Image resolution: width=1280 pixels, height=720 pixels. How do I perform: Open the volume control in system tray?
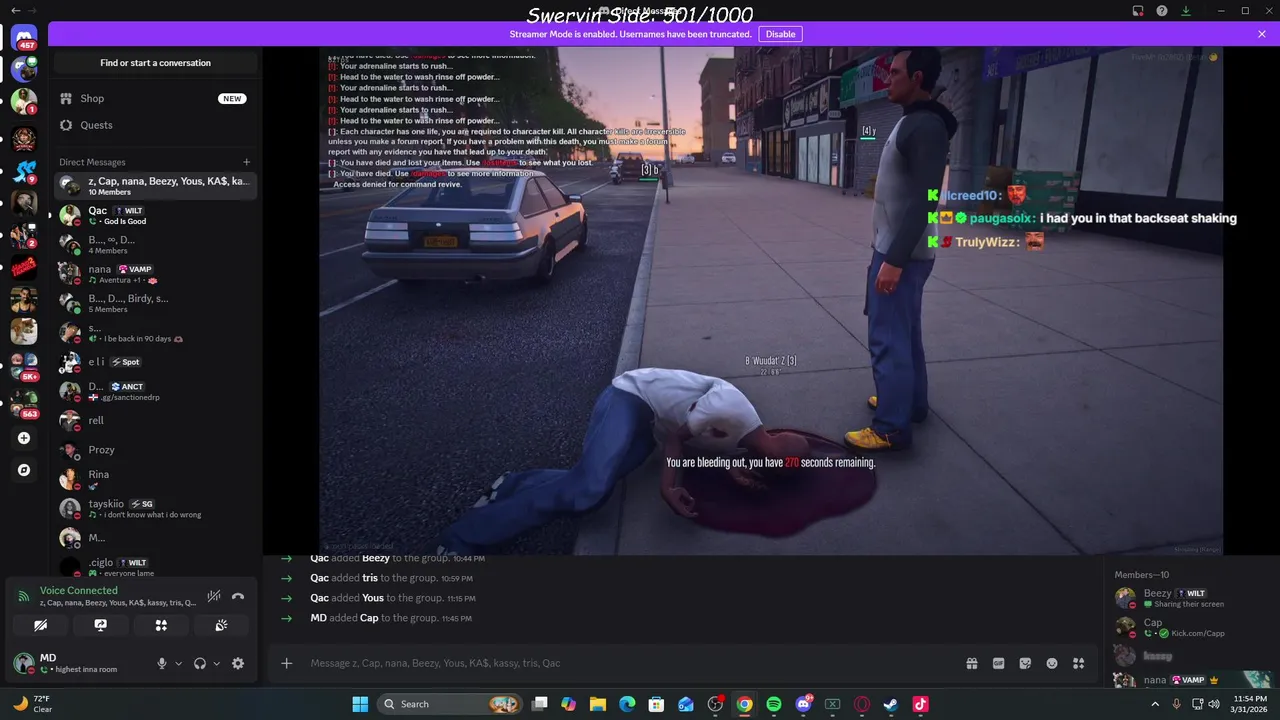1213,704
